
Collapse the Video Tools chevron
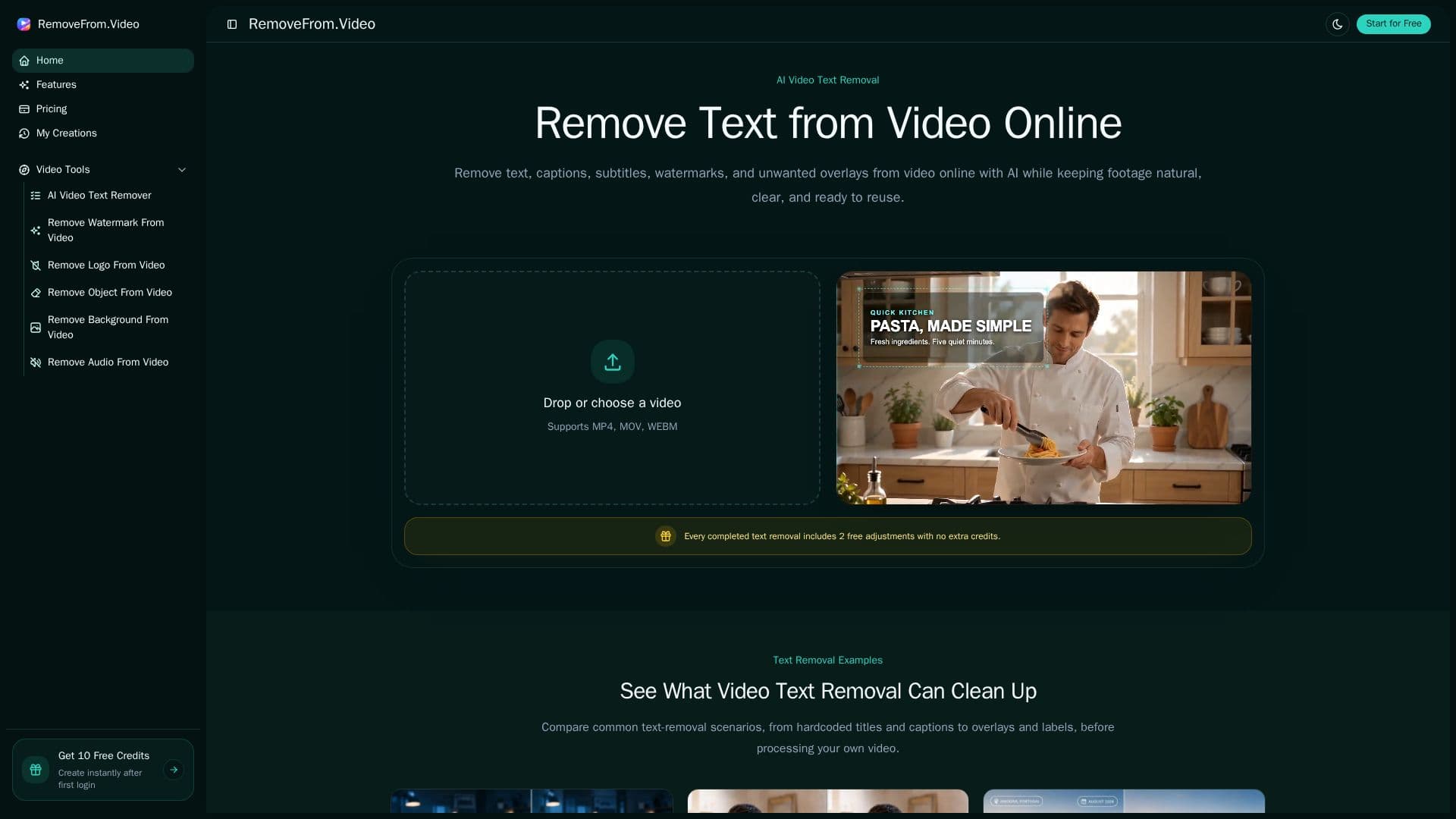[182, 170]
